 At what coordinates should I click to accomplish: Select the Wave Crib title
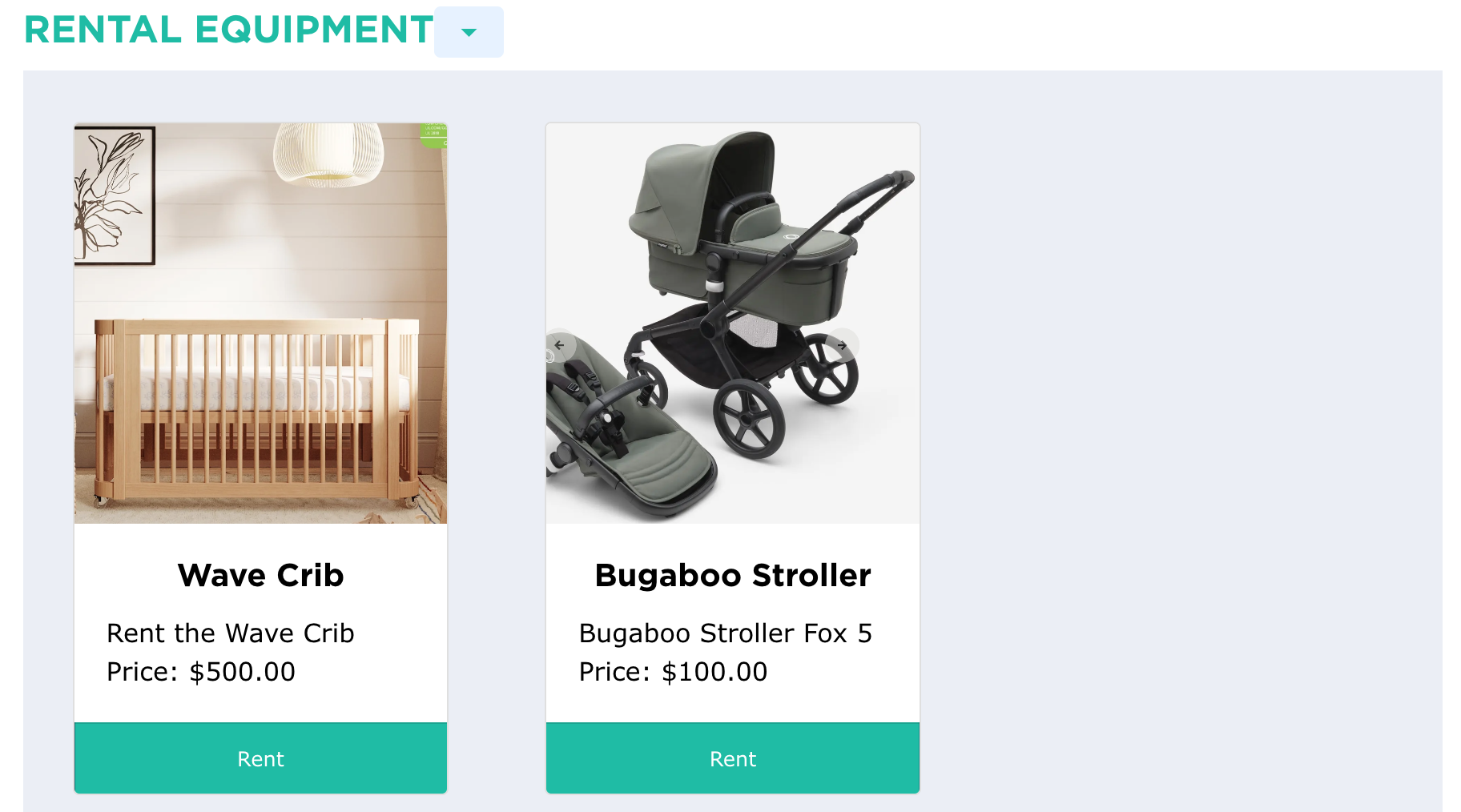[x=260, y=575]
